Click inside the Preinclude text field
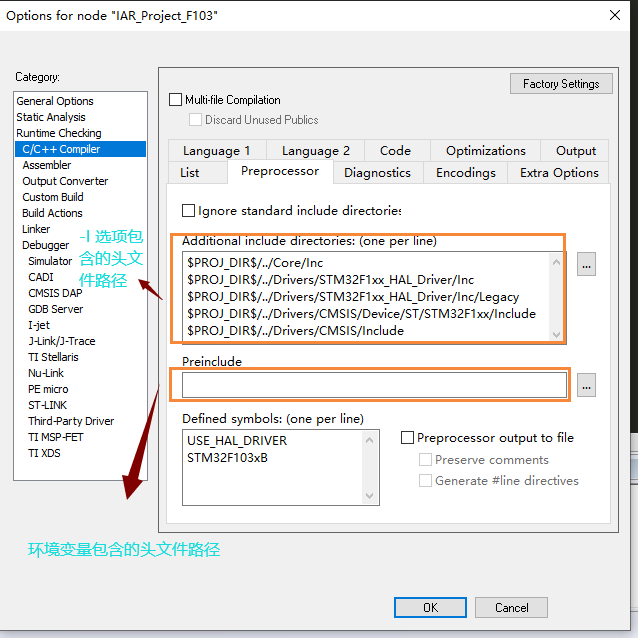This screenshot has height=638, width=638. tap(374, 385)
